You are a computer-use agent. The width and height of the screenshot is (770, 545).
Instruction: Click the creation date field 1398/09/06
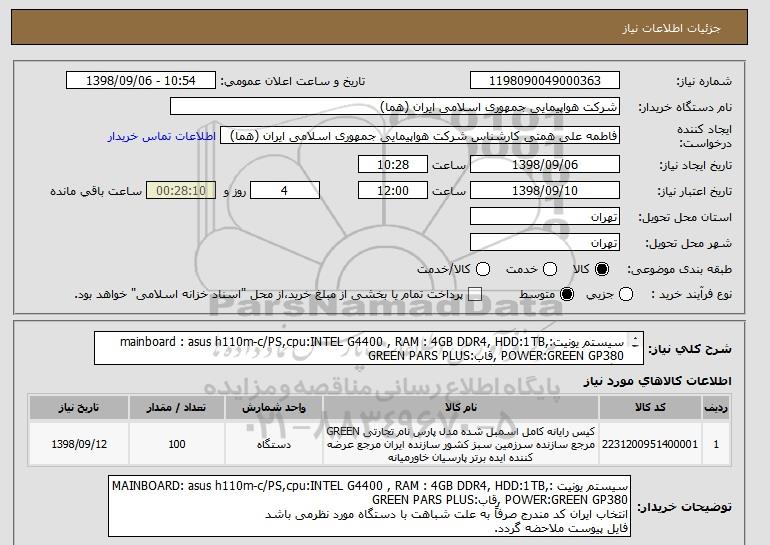545,164
